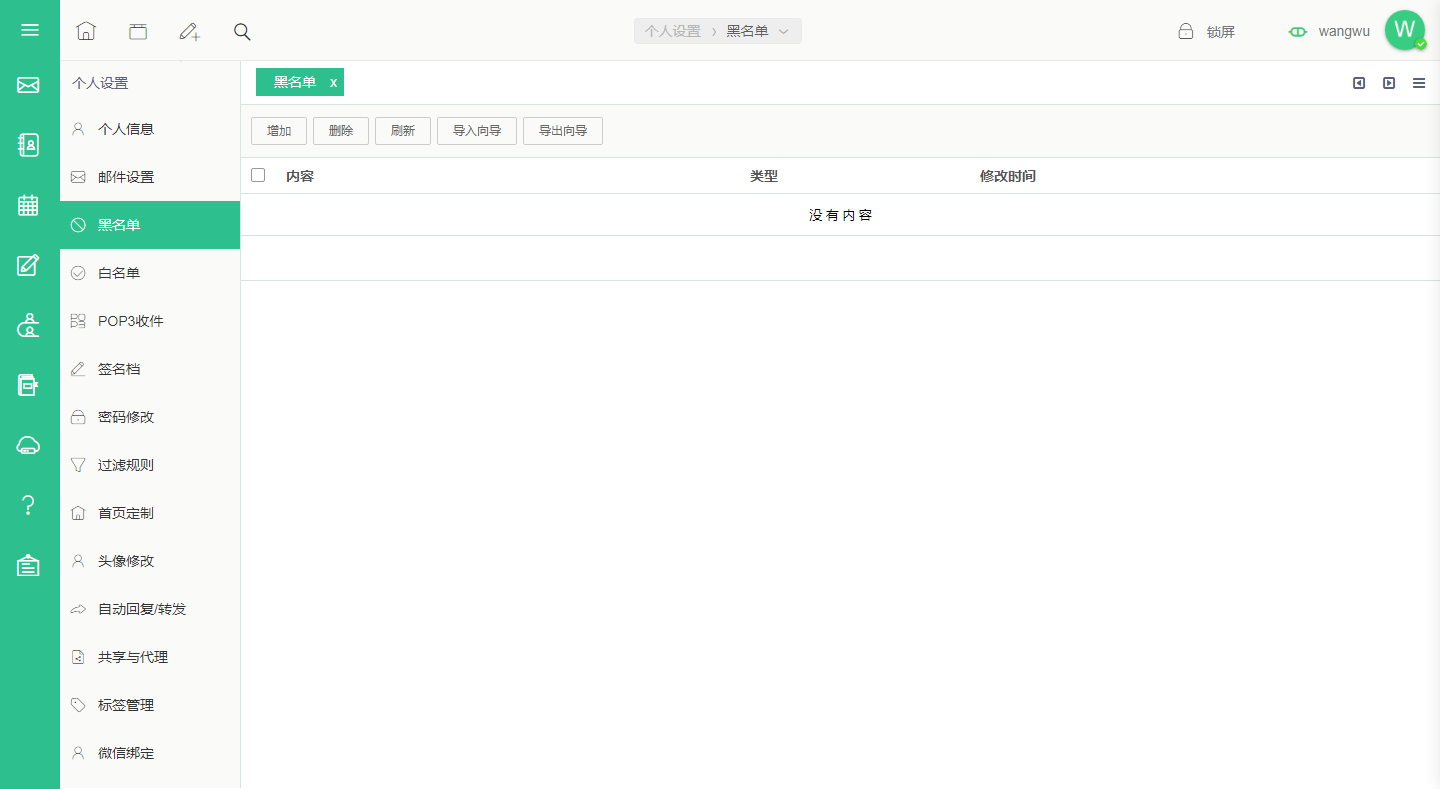Viewport: 1440px width, 789px height.
Task: Open the address book icon in the sidebar
Action: click(x=28, y=146)
